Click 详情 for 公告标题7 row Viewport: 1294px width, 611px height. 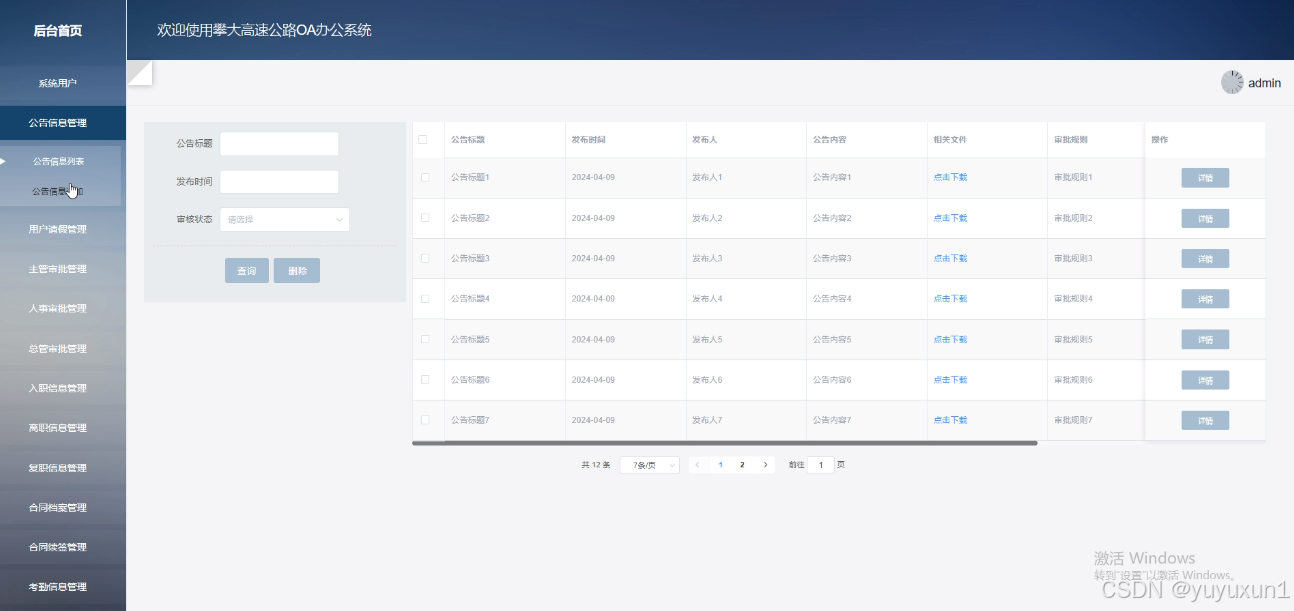click(1205, 420)
